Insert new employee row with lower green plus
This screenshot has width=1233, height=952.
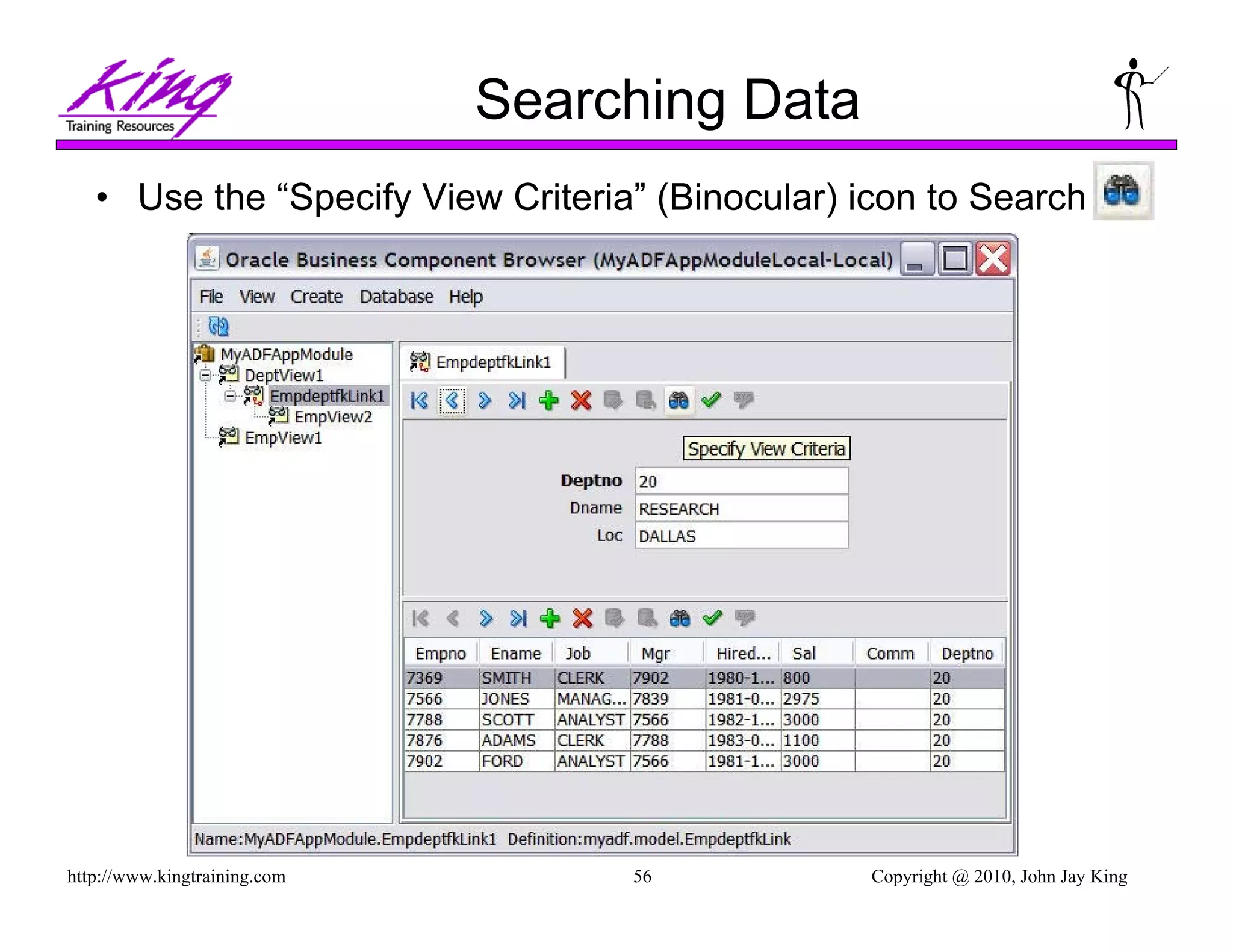[550, 619]
